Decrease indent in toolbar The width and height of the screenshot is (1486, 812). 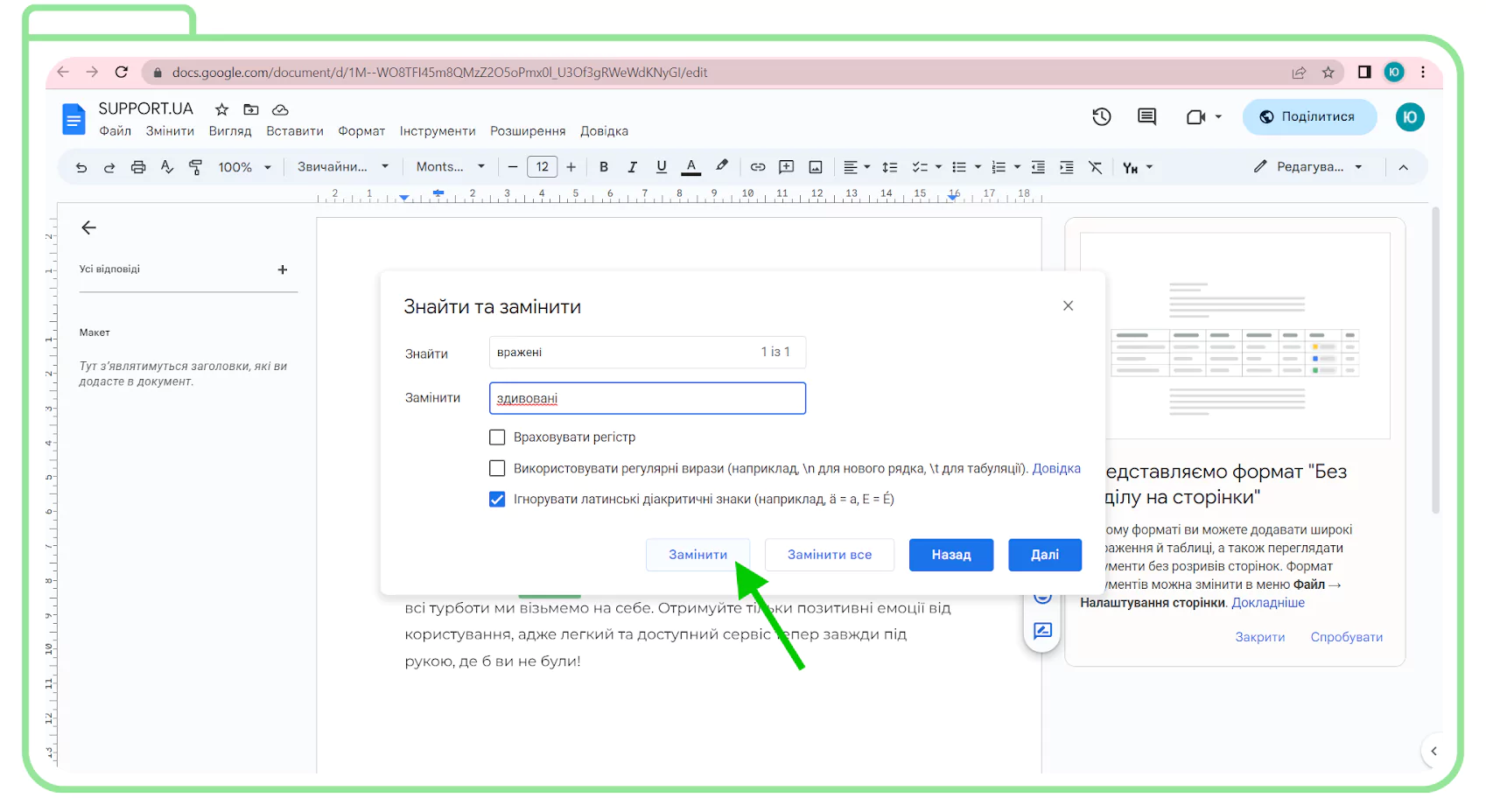point(1038,167)
